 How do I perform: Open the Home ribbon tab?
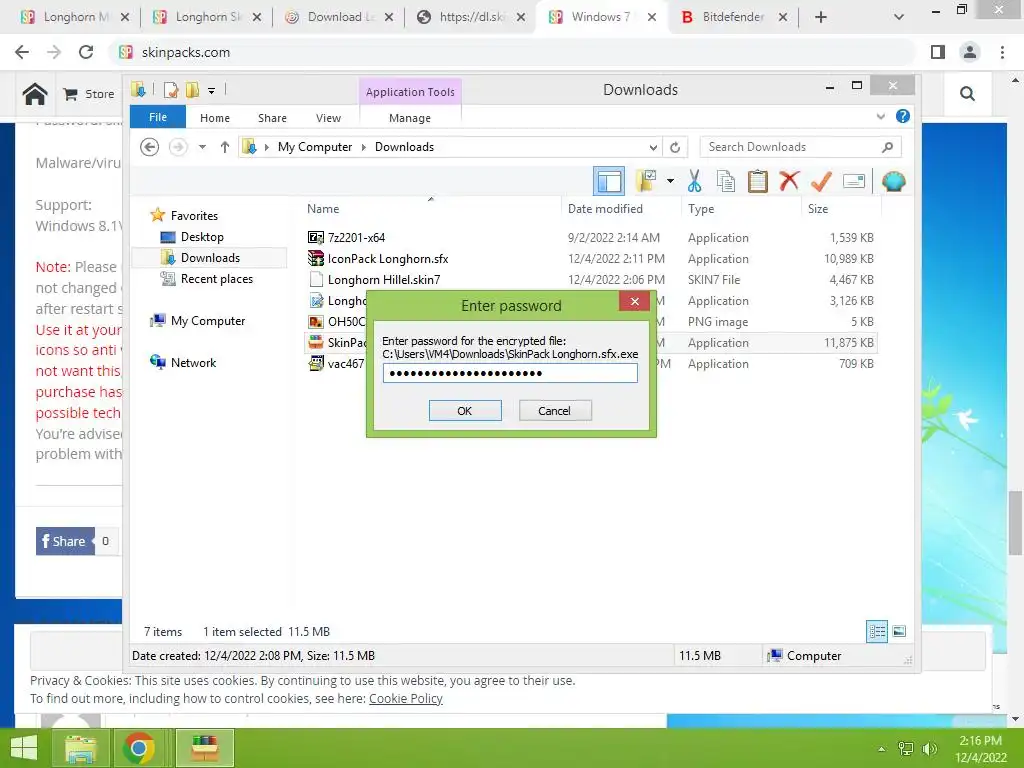[215, 118]
